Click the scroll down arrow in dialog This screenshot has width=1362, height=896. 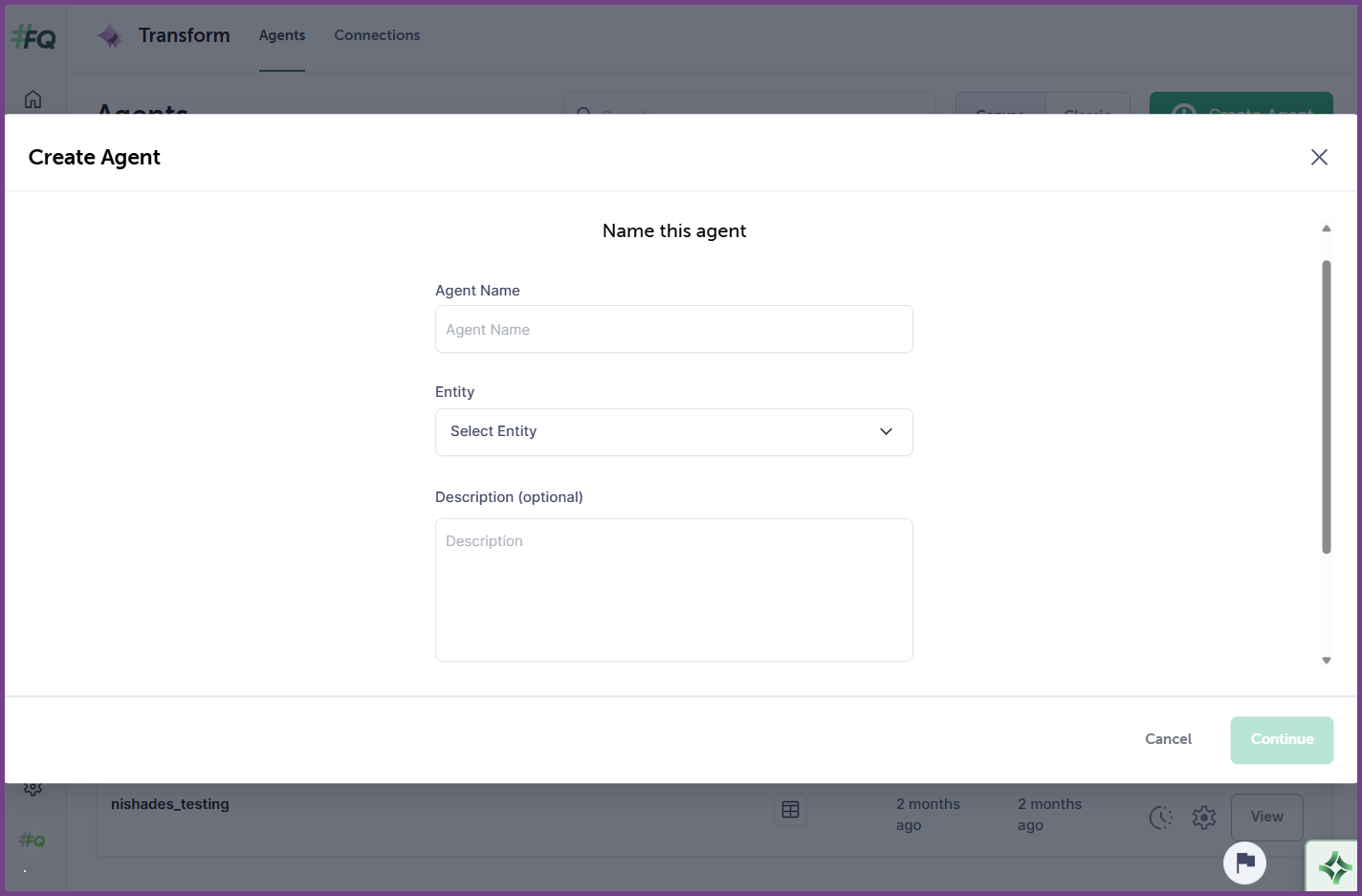click(x=1327, y=660)
